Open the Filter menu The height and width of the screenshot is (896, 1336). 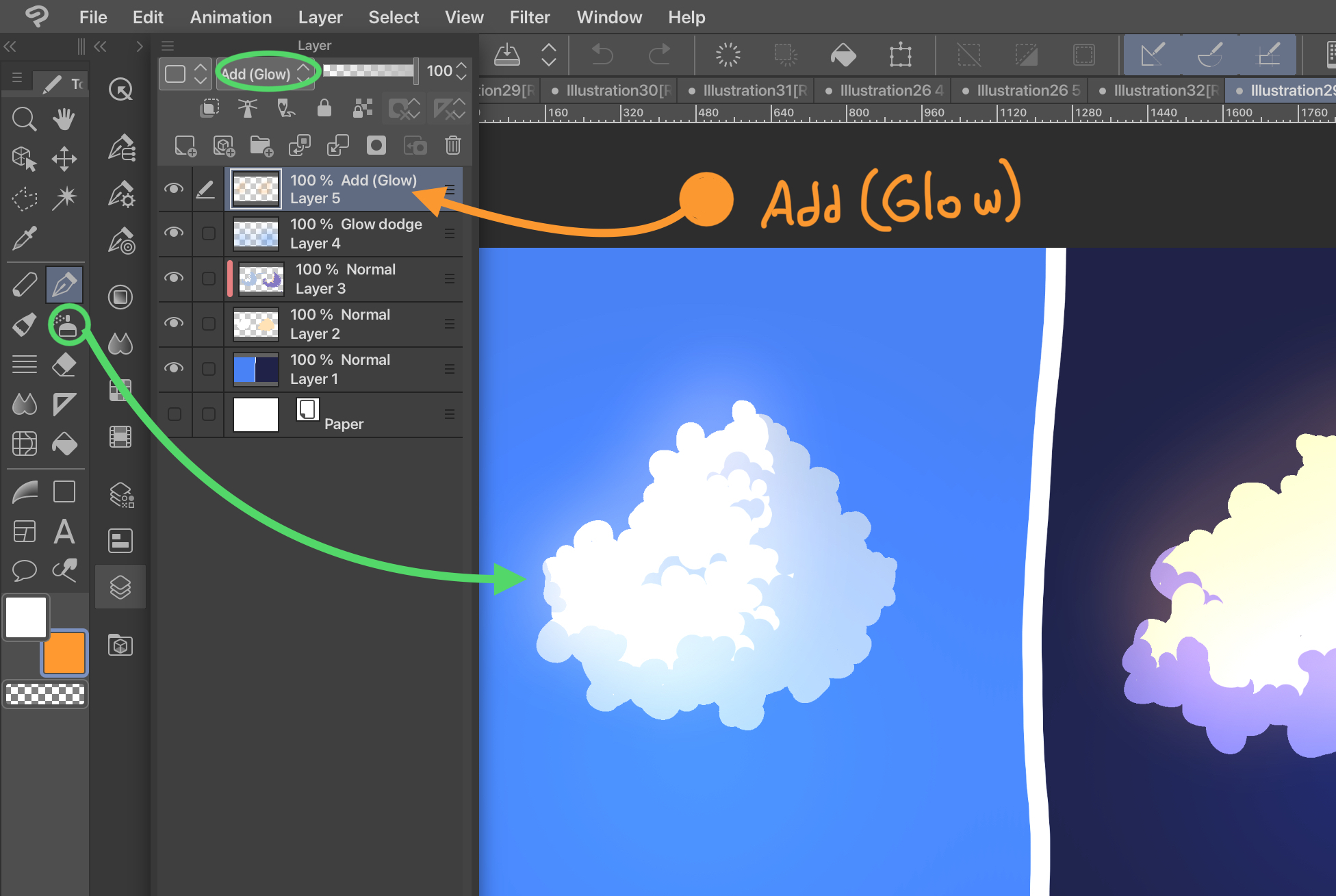click(x=529, y=17)
